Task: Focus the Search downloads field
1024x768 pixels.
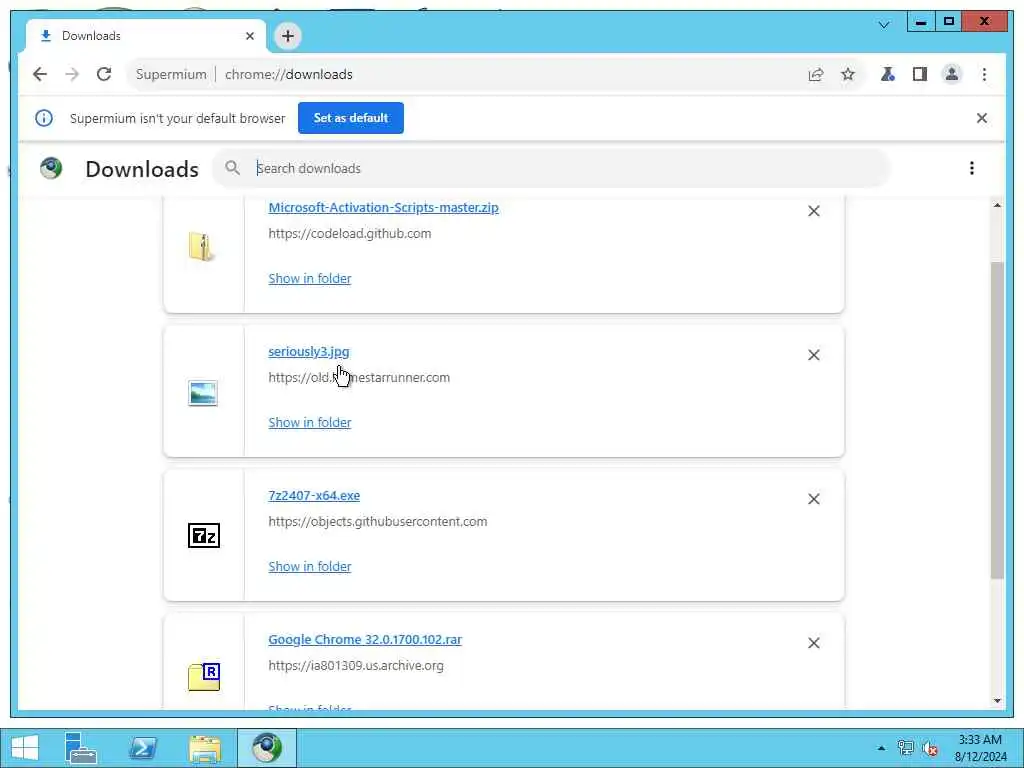Action: point(552,168)
